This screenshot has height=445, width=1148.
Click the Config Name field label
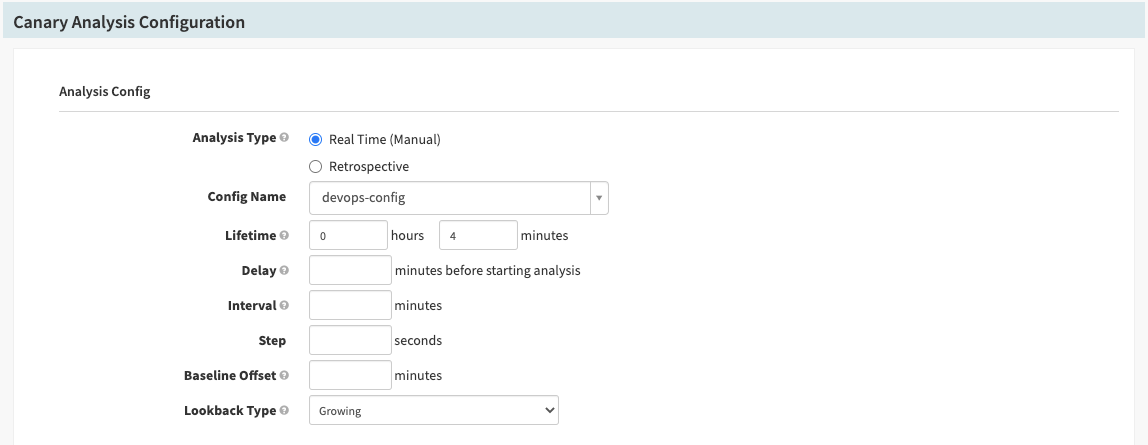(x=246, y=197)
